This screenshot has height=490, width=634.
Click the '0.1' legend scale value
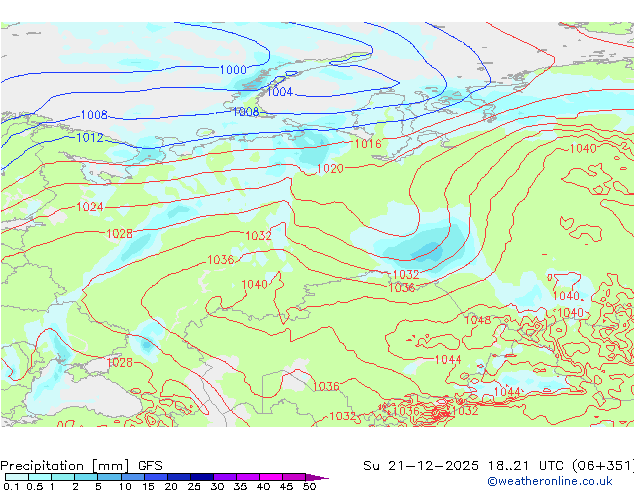(x=12, y=486)
